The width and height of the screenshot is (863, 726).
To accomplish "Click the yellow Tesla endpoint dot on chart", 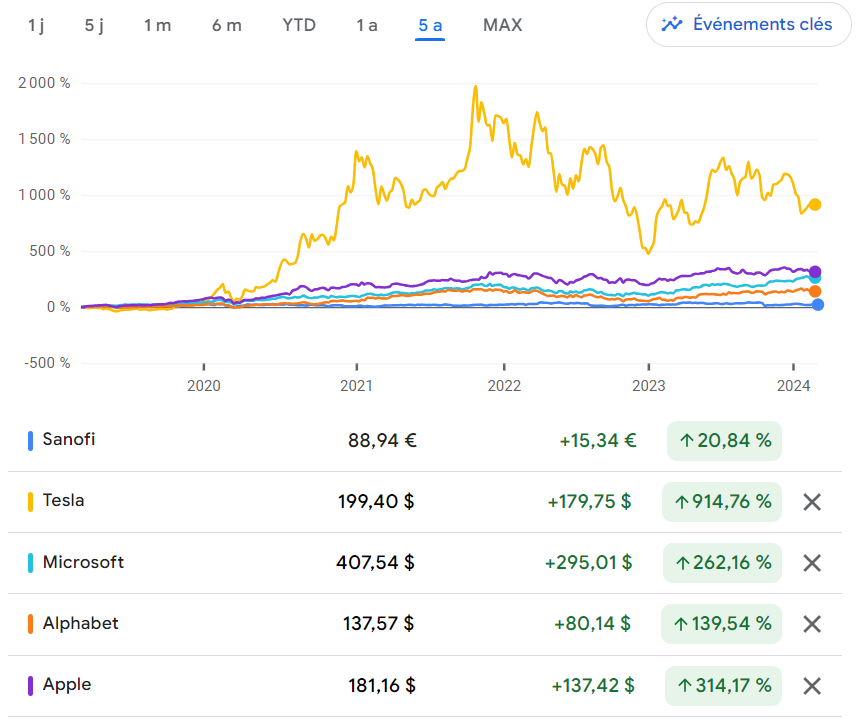I will pos(815,205).
